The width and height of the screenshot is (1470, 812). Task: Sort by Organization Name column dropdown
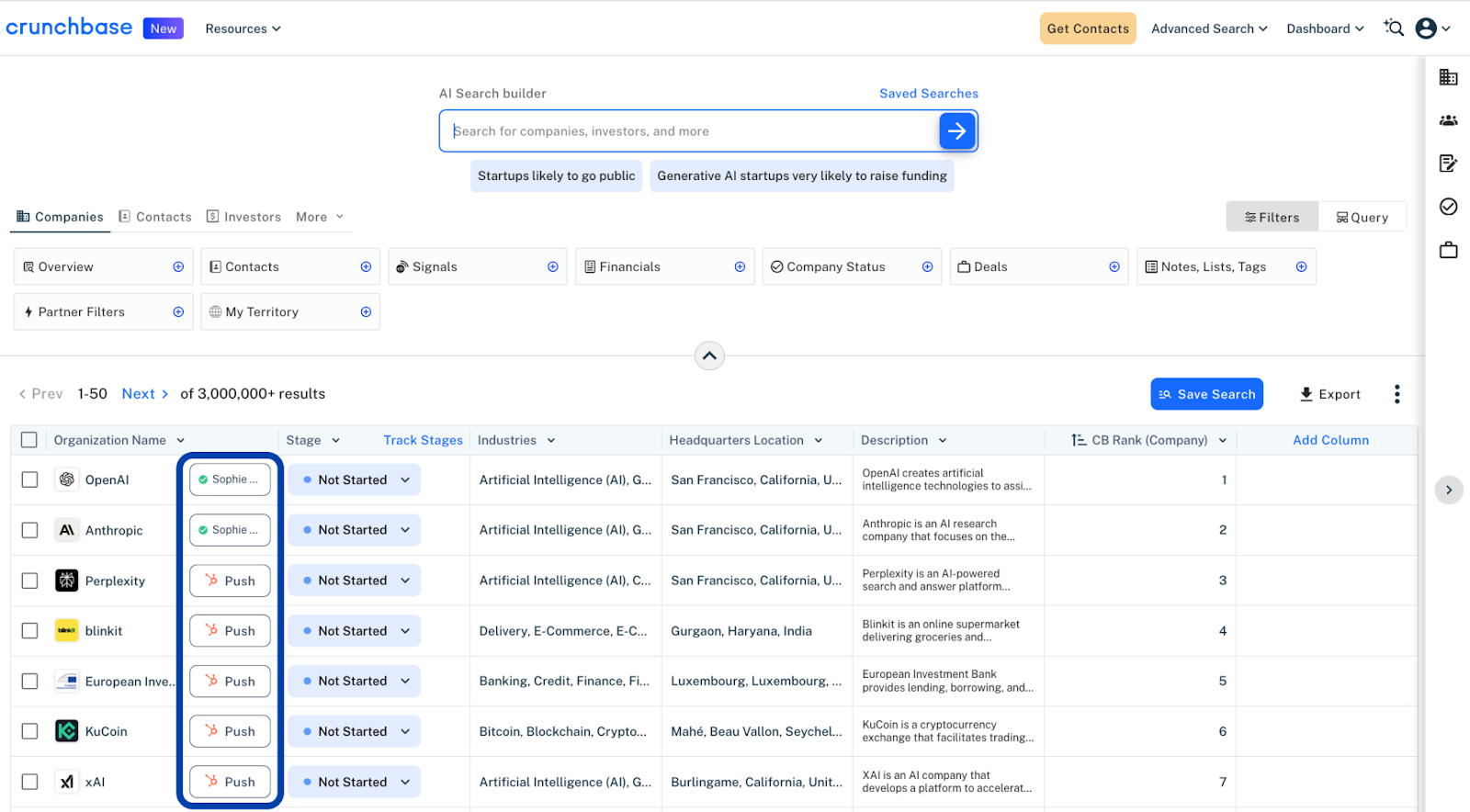pyautogui.click(x=181, y=441)
